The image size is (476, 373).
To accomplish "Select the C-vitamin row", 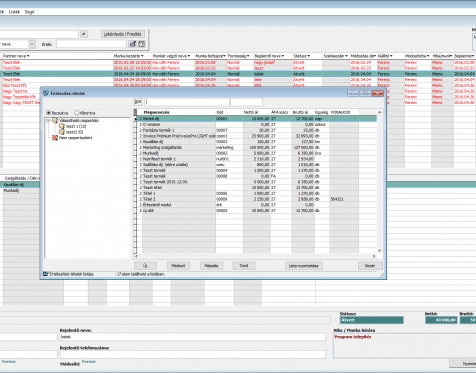I will click(x=256, y=124).
